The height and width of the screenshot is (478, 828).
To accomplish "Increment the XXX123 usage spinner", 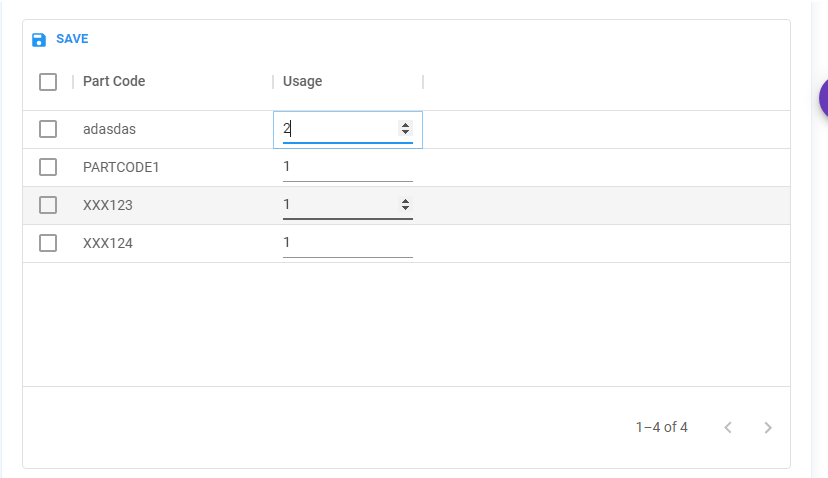I will 405,201.
